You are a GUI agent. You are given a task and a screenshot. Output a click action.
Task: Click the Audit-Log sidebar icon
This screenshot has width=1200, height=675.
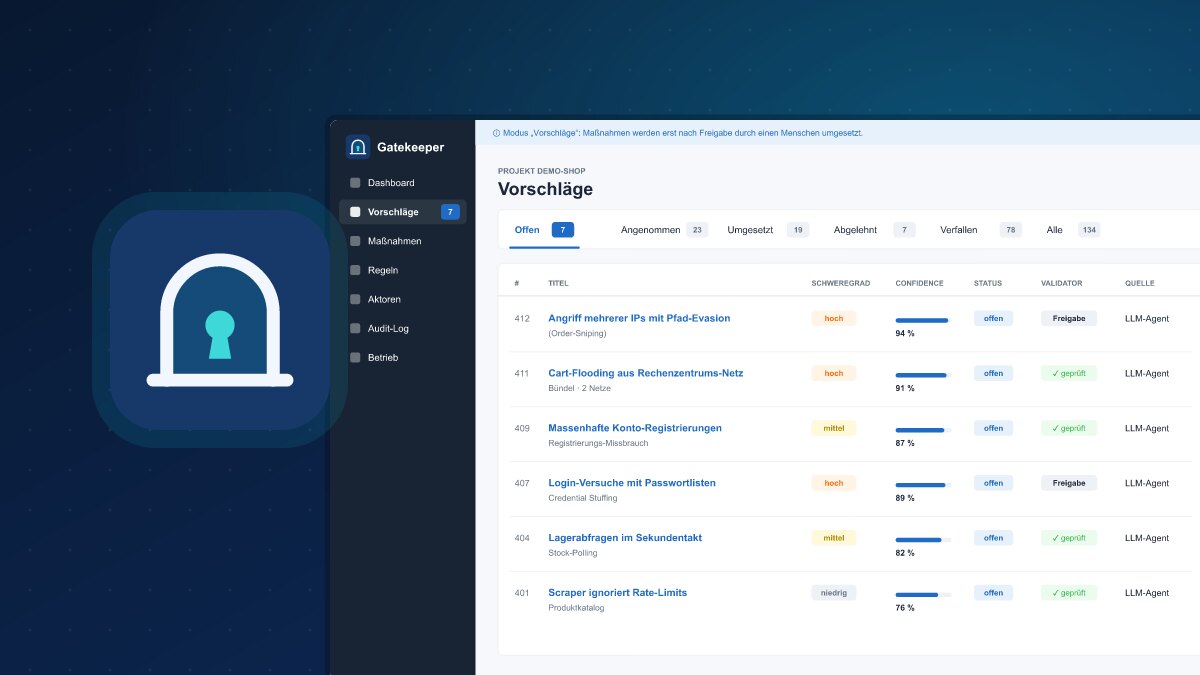coord(355,328)
